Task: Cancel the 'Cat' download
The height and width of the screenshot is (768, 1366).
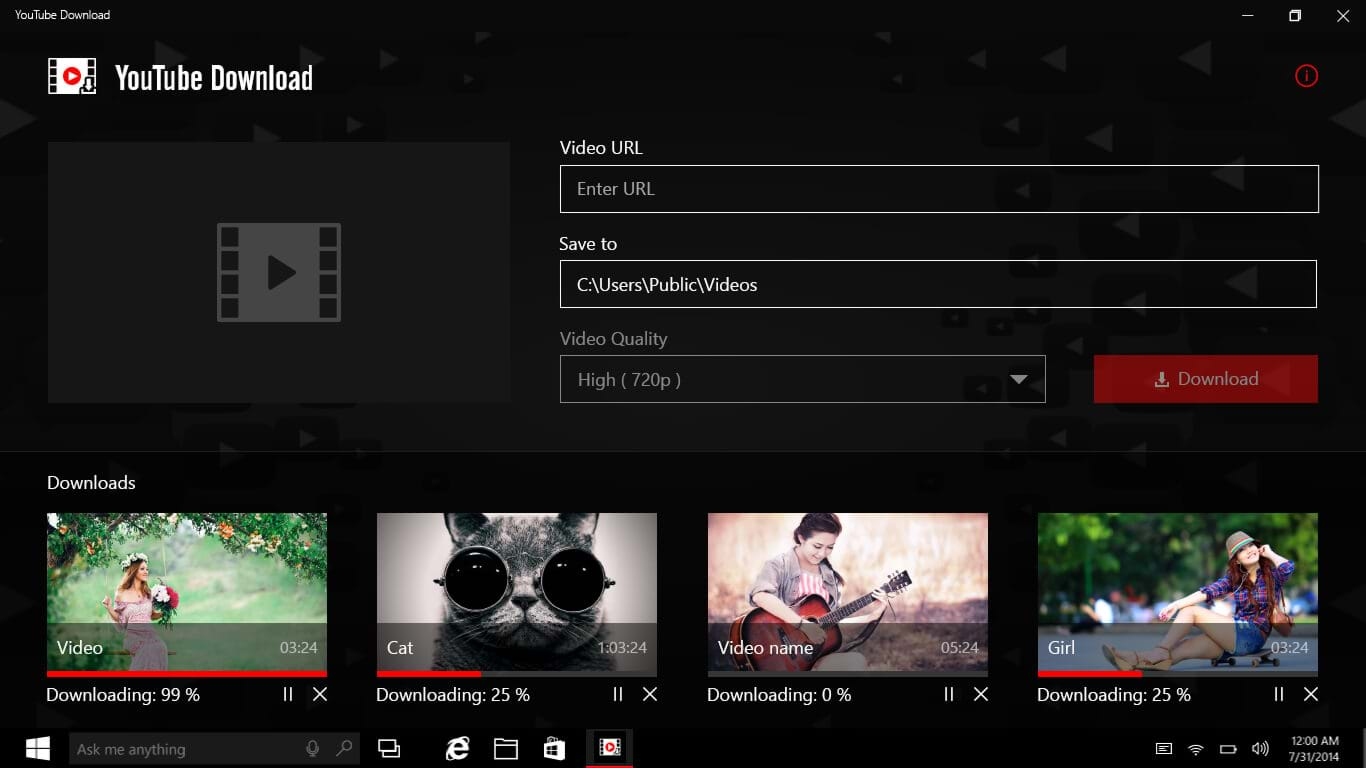Action: pyautogui.click(x=650, y=694)
